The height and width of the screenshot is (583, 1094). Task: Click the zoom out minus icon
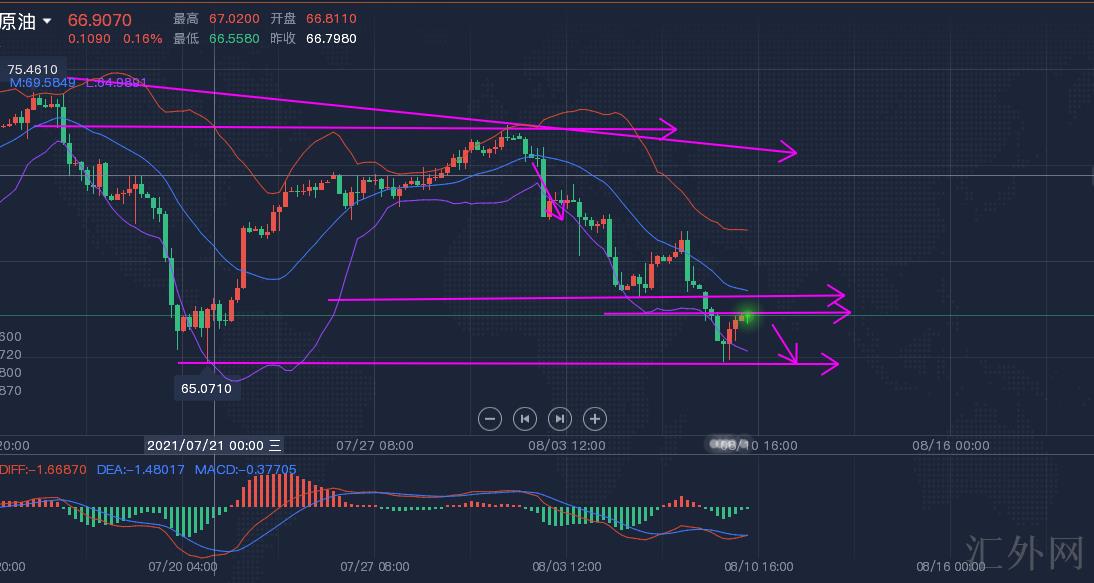[490, 419]
